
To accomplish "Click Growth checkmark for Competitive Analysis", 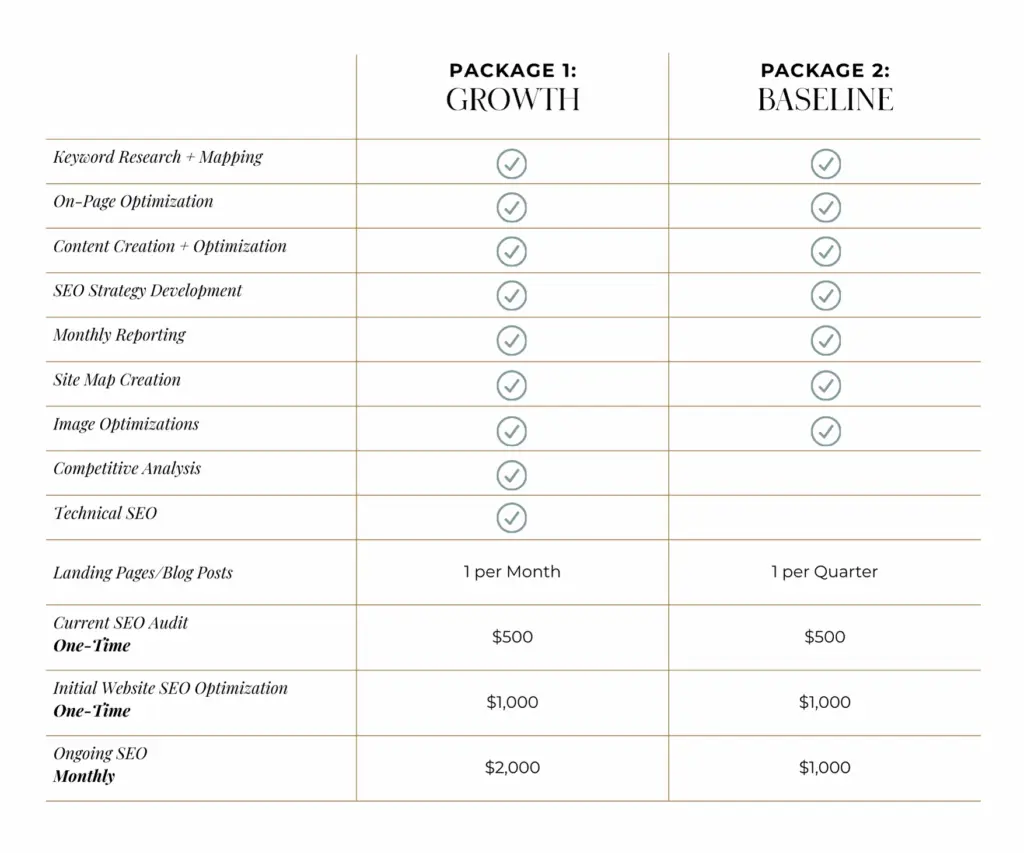I will point(512,474).
